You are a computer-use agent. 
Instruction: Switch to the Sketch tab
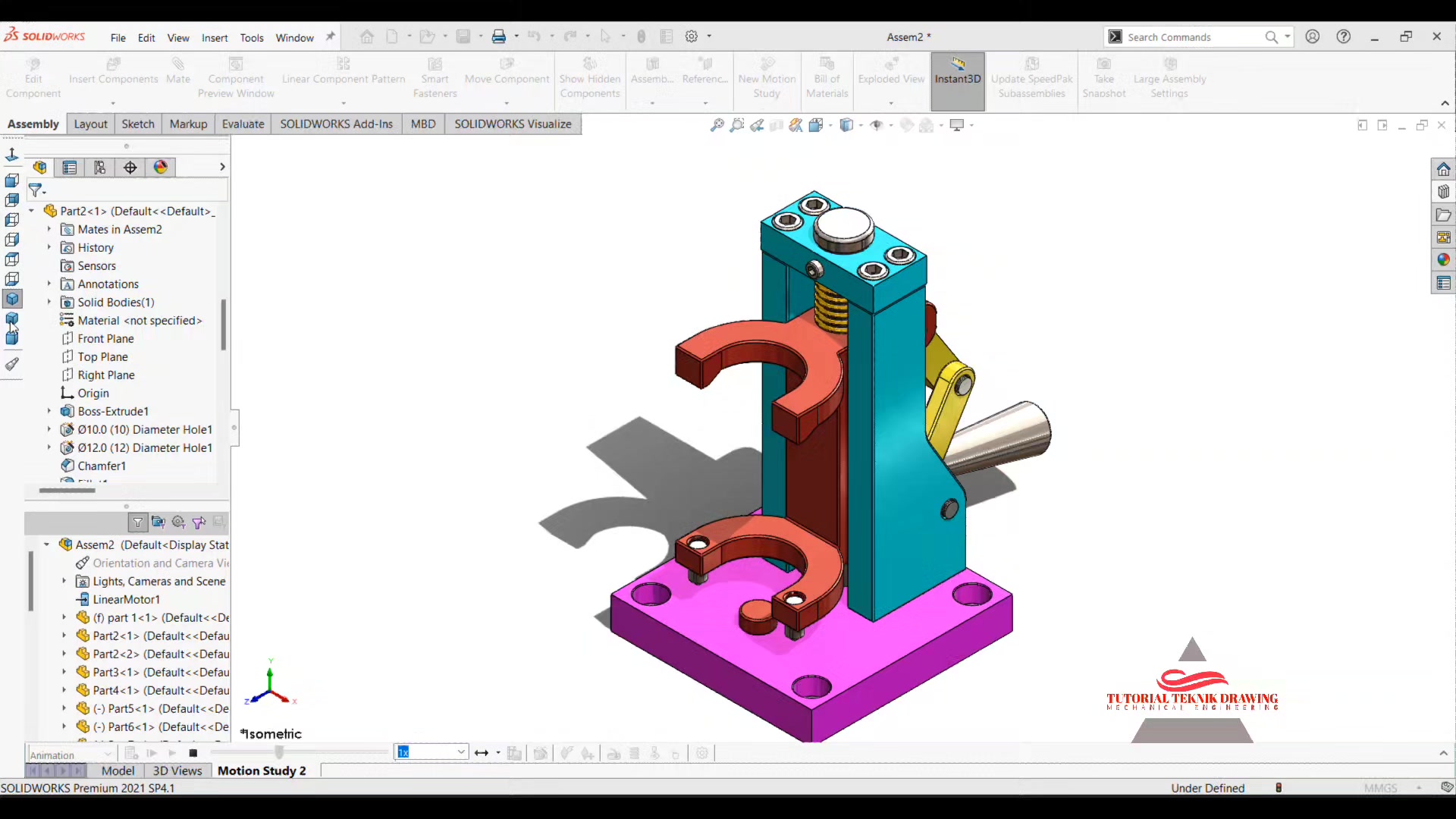(138, 124)
